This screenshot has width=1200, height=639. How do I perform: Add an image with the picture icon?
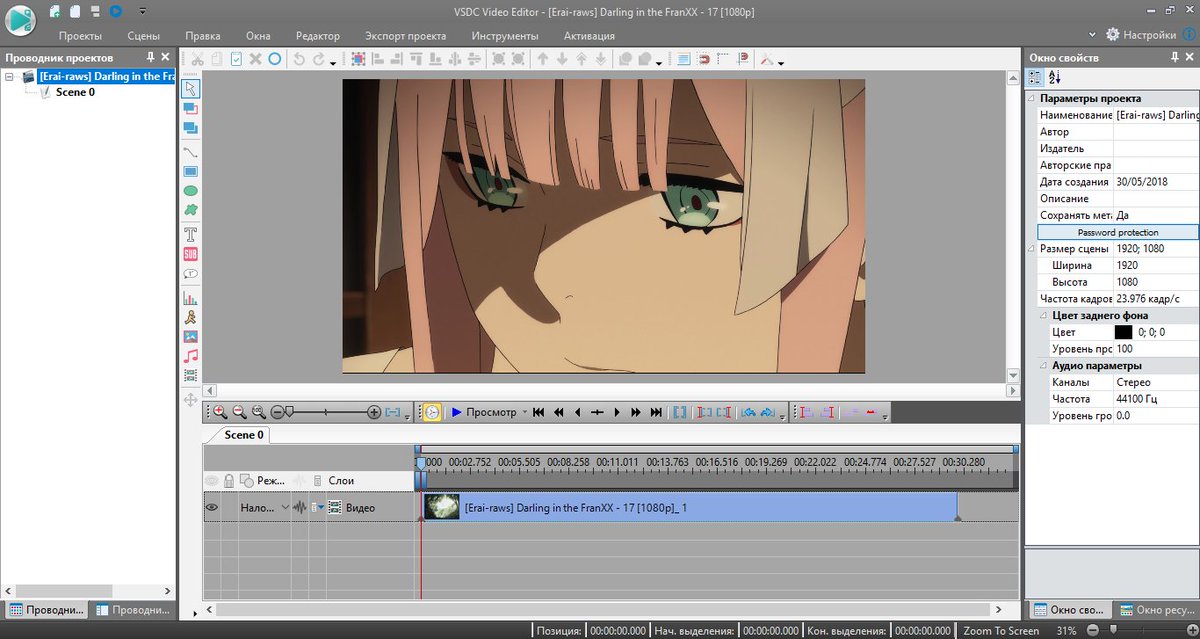190,336
